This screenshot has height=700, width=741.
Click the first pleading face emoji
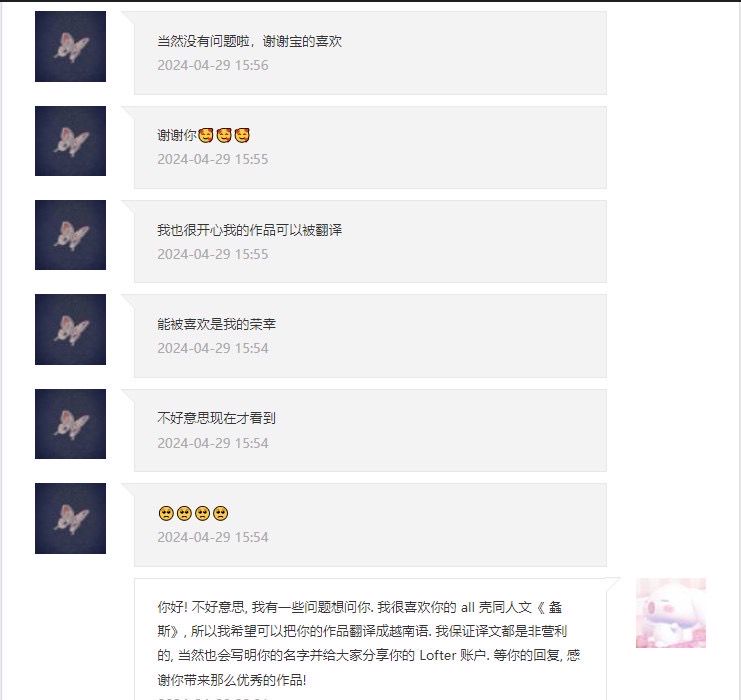pyautogui.click(x=166, y=513)
